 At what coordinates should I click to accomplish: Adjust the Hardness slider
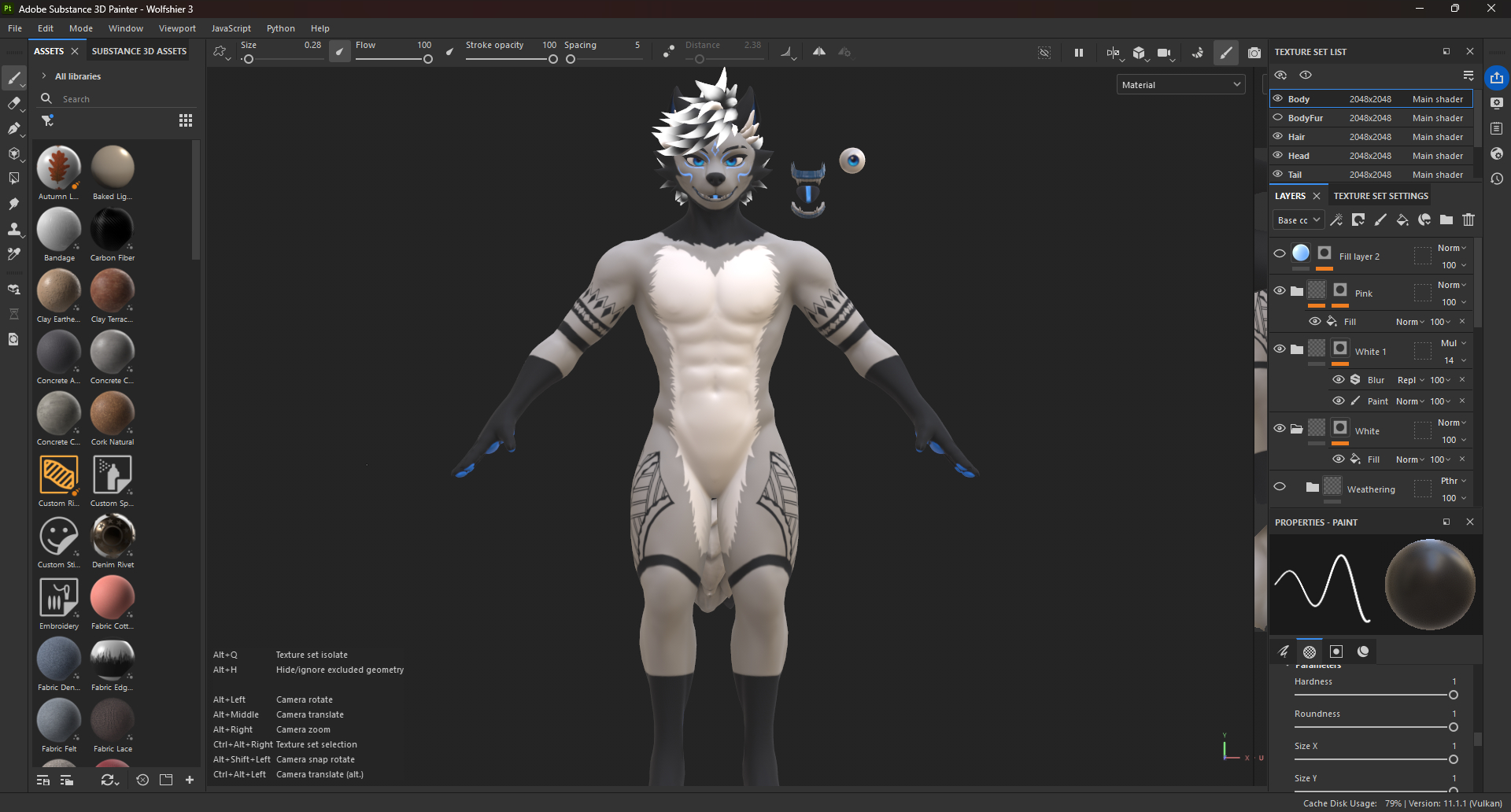pos(1373,695)
